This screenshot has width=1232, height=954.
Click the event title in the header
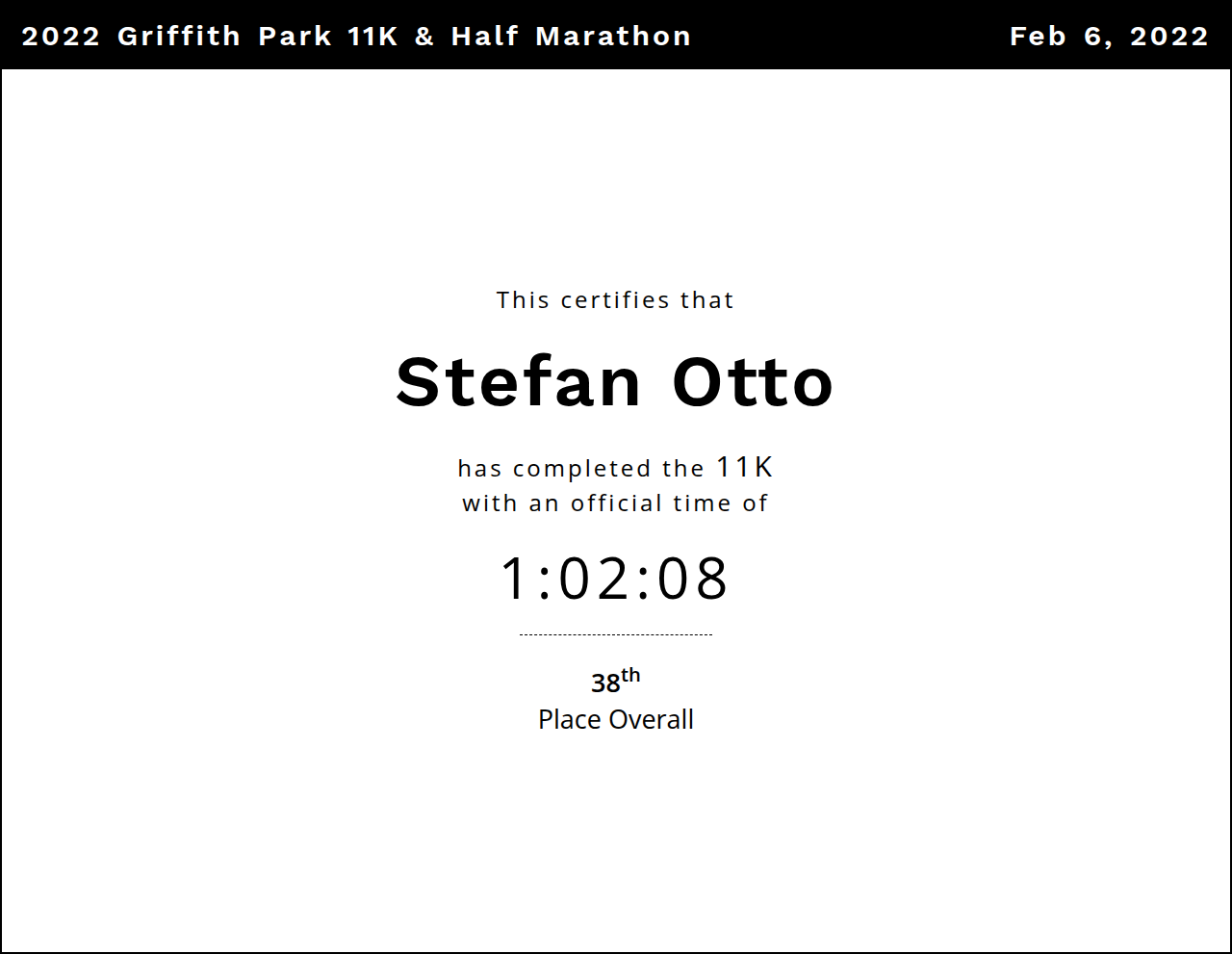pyautogui.click(x=356, y=37)
